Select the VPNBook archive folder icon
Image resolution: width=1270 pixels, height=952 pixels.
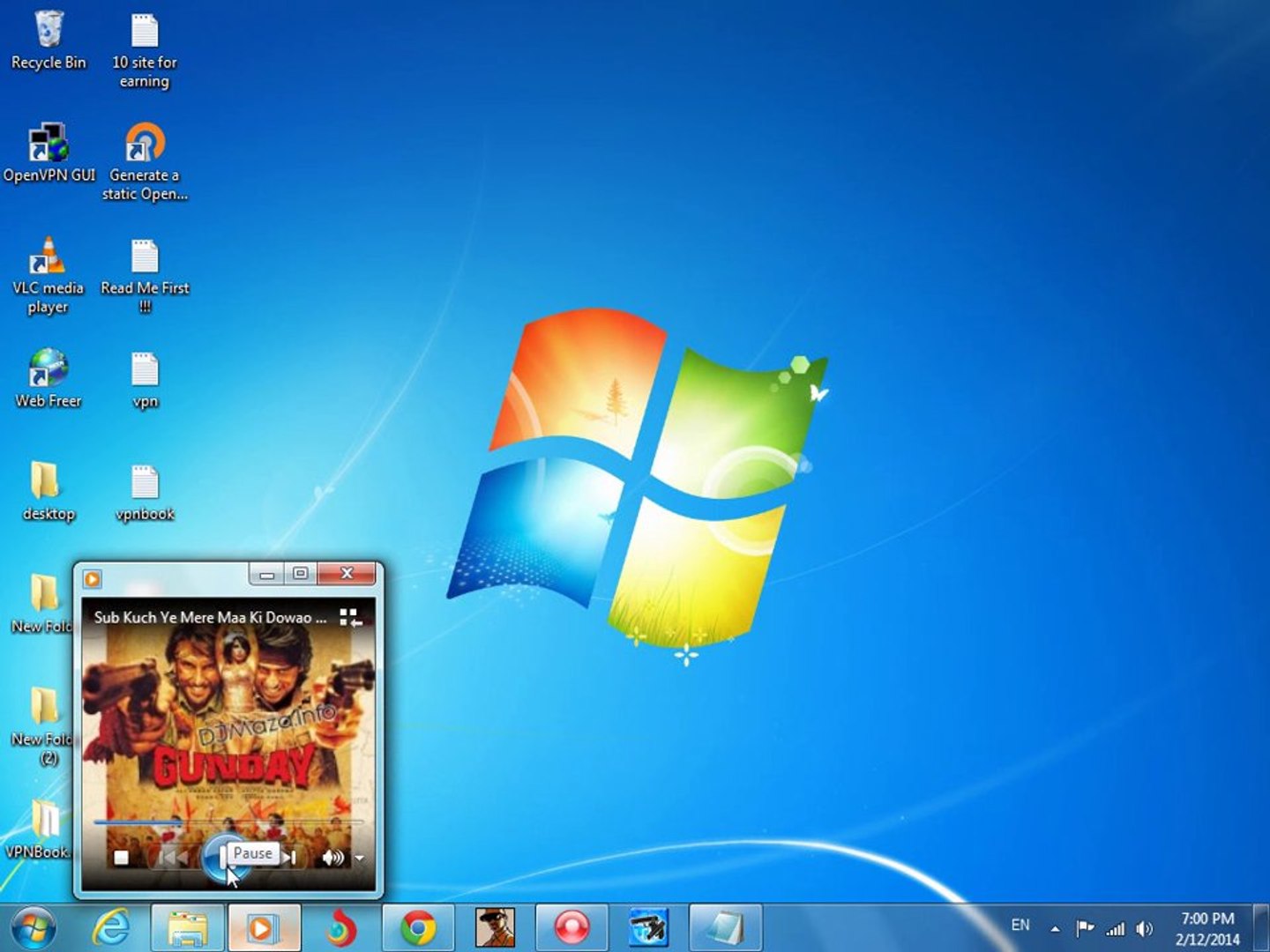(x=39, y=830)
